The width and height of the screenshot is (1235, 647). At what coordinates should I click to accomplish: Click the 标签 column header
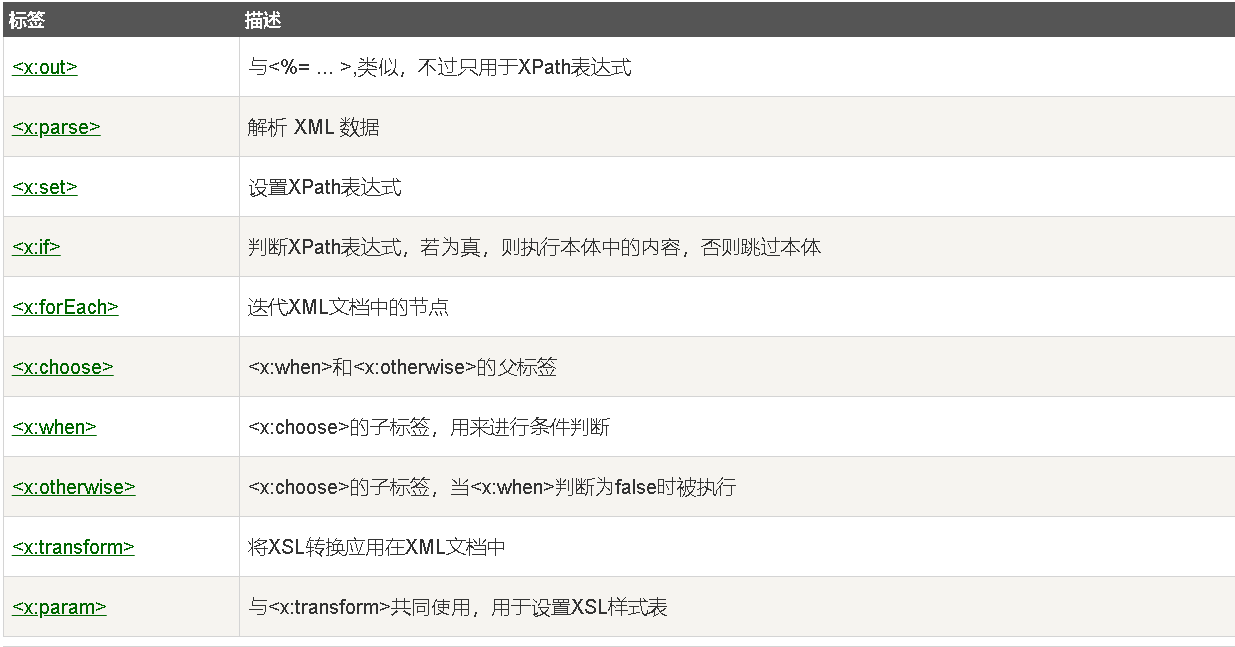pyautogui.click(x=27, y=20)
